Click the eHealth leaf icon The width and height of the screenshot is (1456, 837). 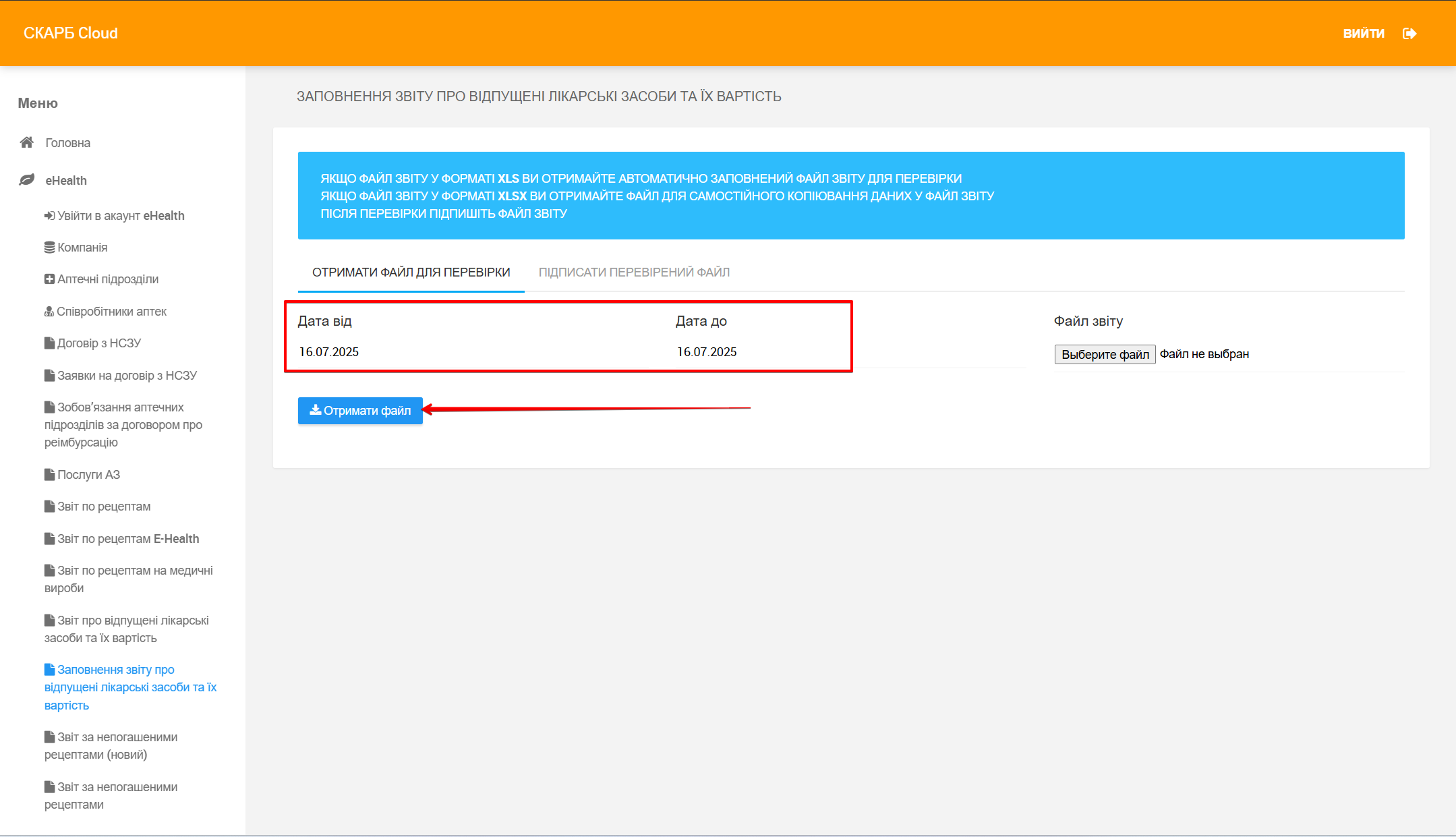(x=27, y=180)
